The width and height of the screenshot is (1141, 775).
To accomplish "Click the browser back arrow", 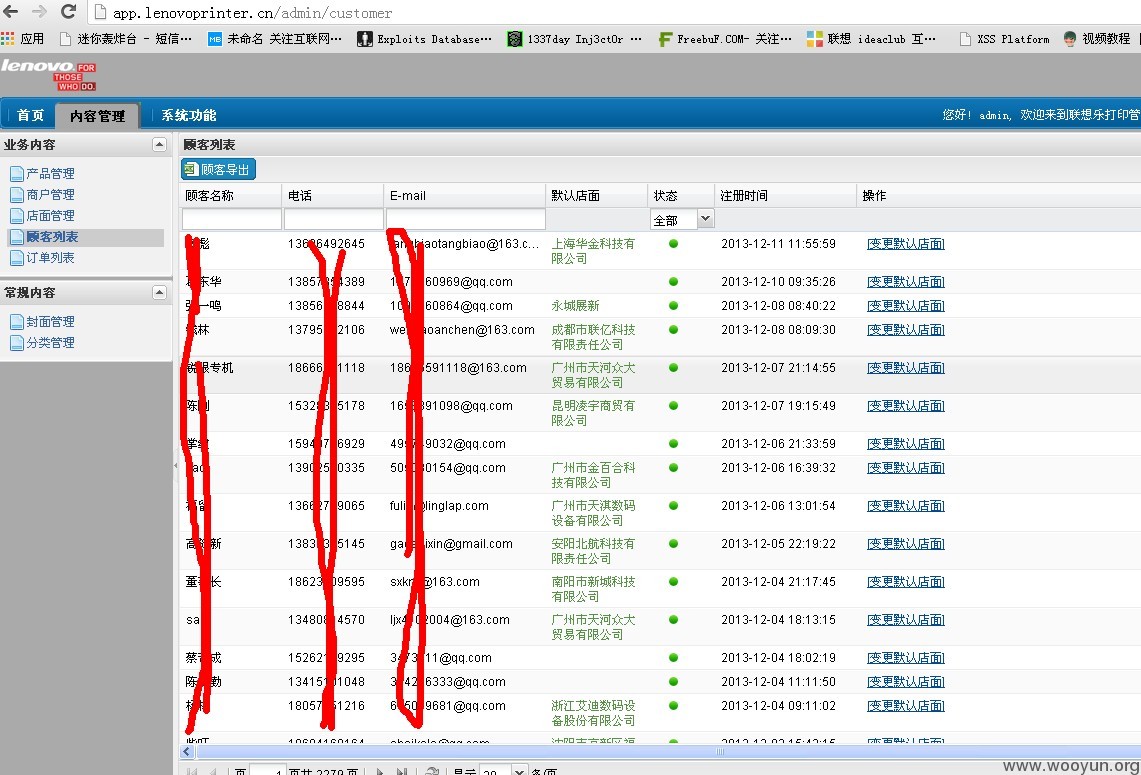I will 12,12.
